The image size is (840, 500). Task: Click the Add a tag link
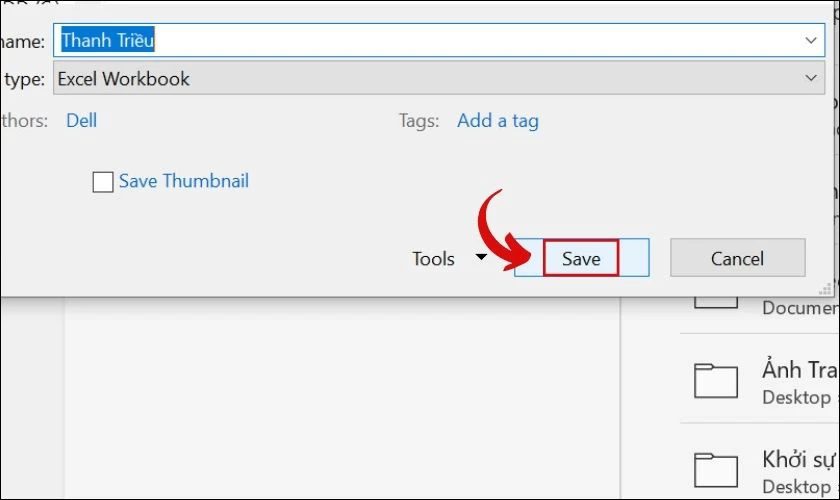click(x=498, y=121)
